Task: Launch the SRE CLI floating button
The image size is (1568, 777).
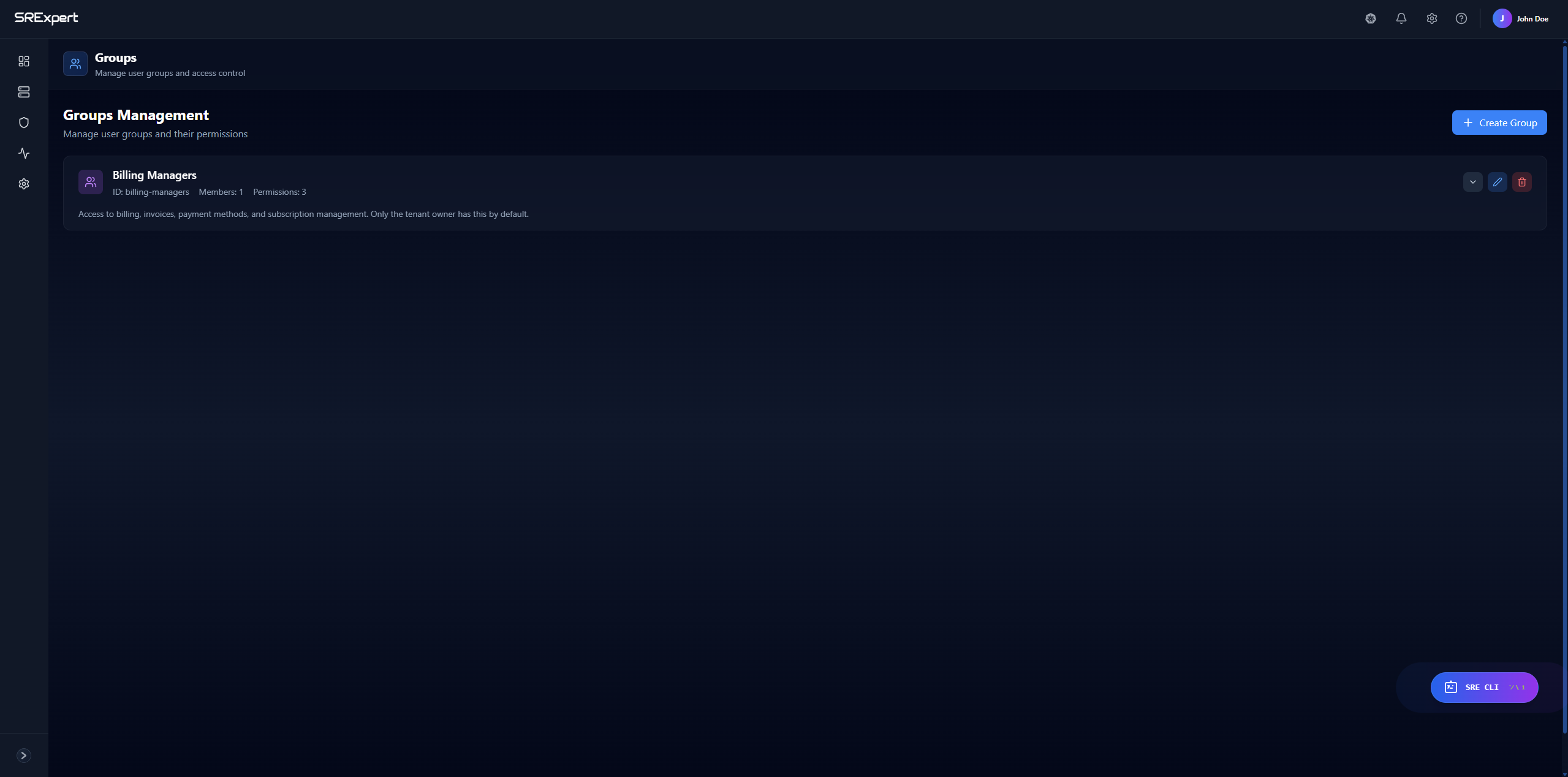Action: [x=1483, y=688]
